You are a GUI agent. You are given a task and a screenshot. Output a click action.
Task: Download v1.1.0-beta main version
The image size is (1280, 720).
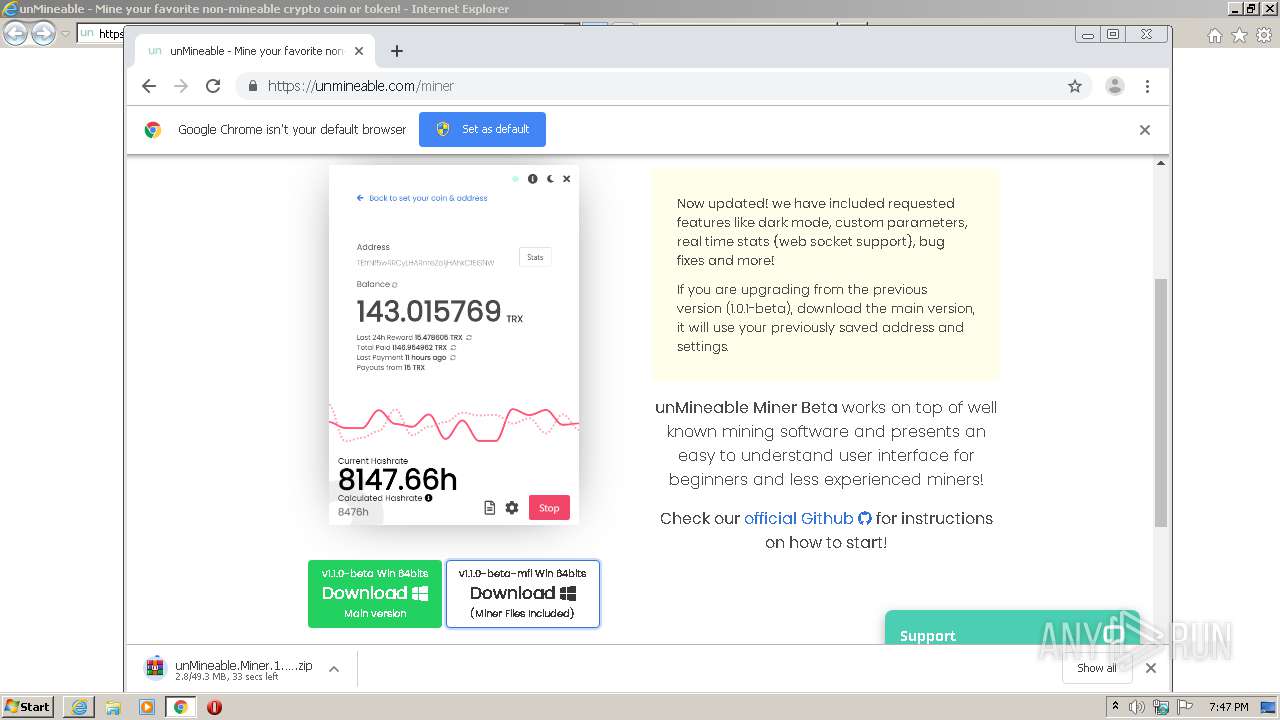[375, 594]
